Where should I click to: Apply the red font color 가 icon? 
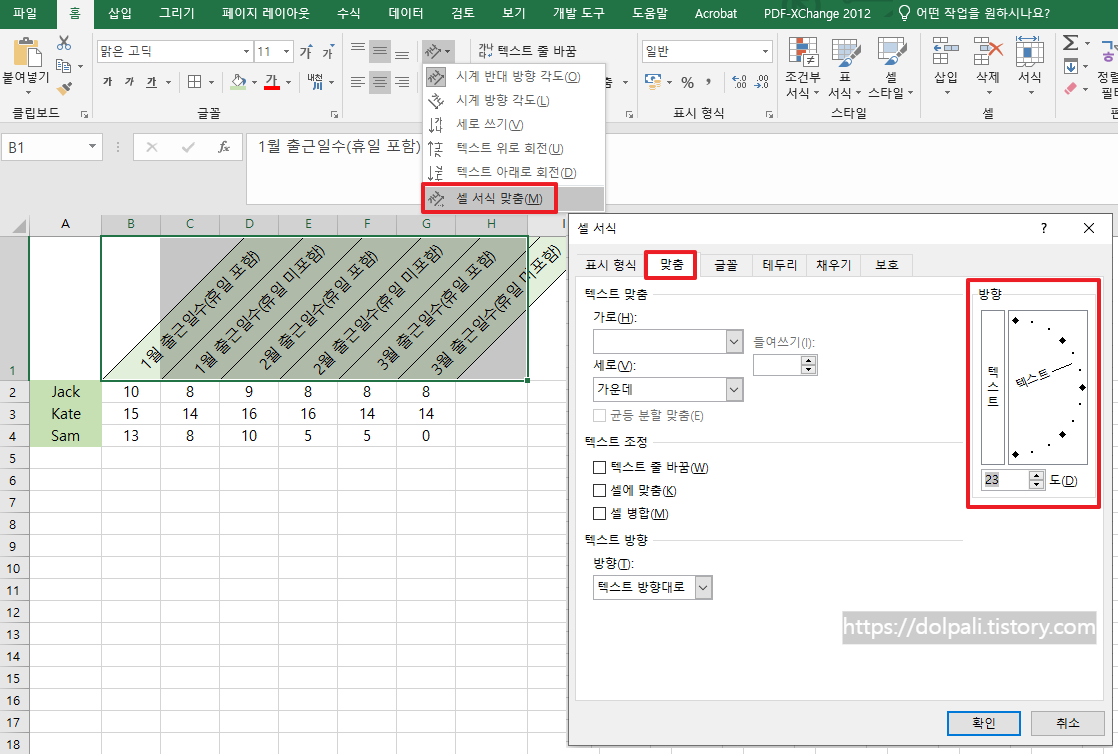272,82
